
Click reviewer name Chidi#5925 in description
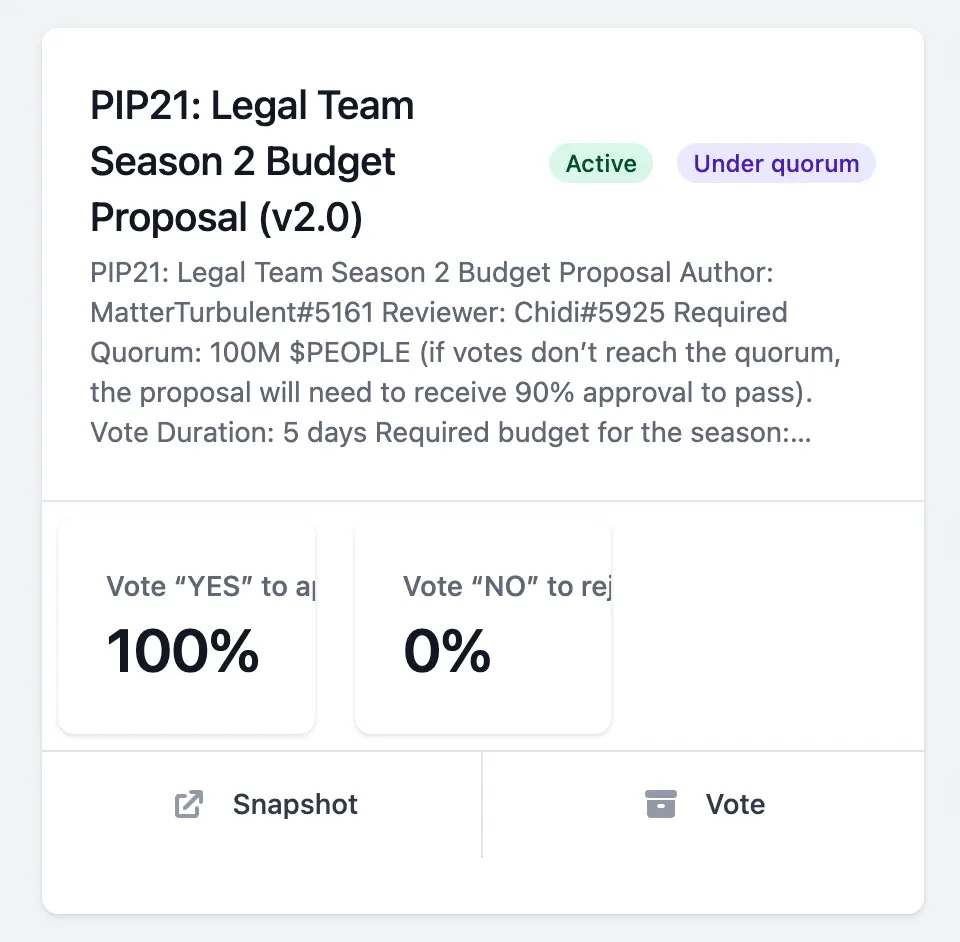click(589, 313)
